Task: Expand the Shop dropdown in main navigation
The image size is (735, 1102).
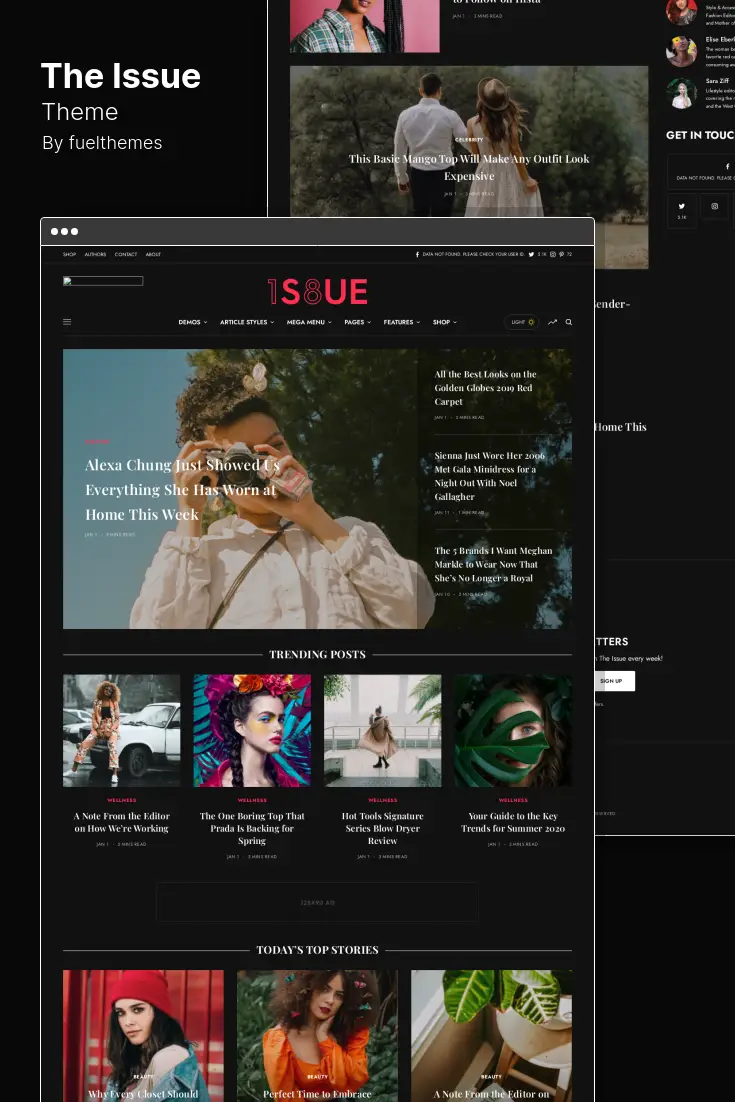Action: (445, 322)
